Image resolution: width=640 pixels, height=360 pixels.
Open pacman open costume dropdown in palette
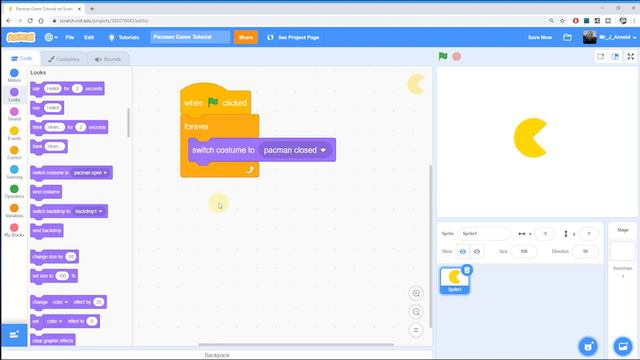(91, 173)
